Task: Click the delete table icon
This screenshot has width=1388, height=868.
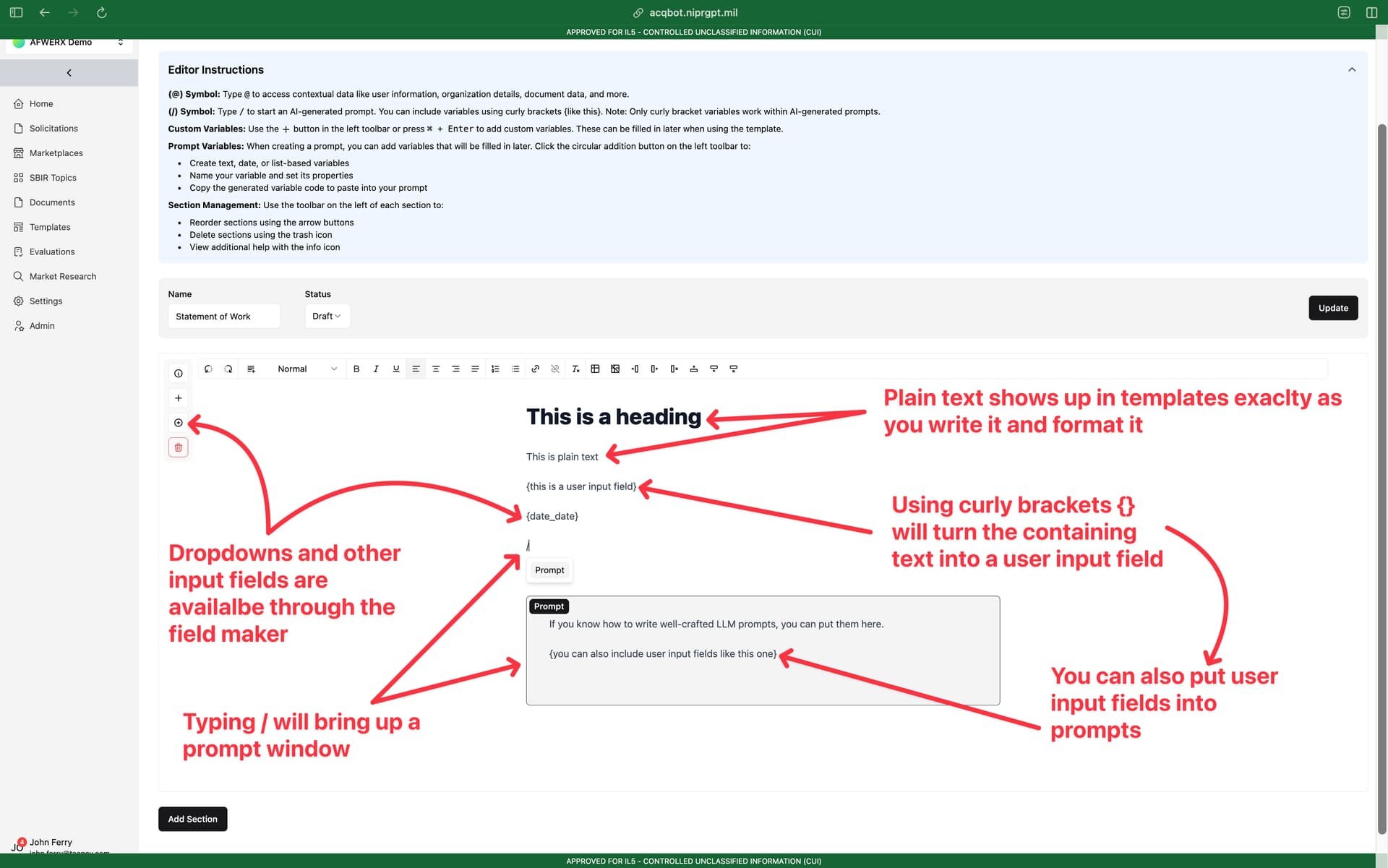Action: [615, 369]
